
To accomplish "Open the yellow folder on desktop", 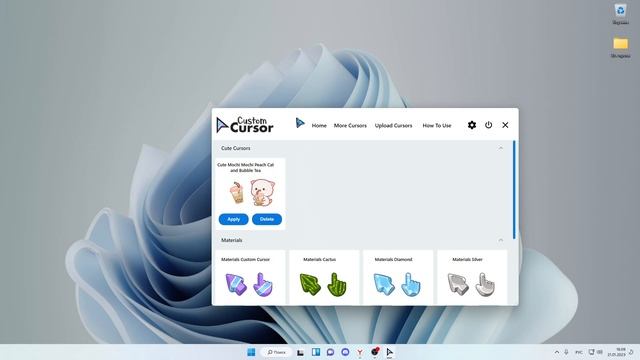I will 620,47.
